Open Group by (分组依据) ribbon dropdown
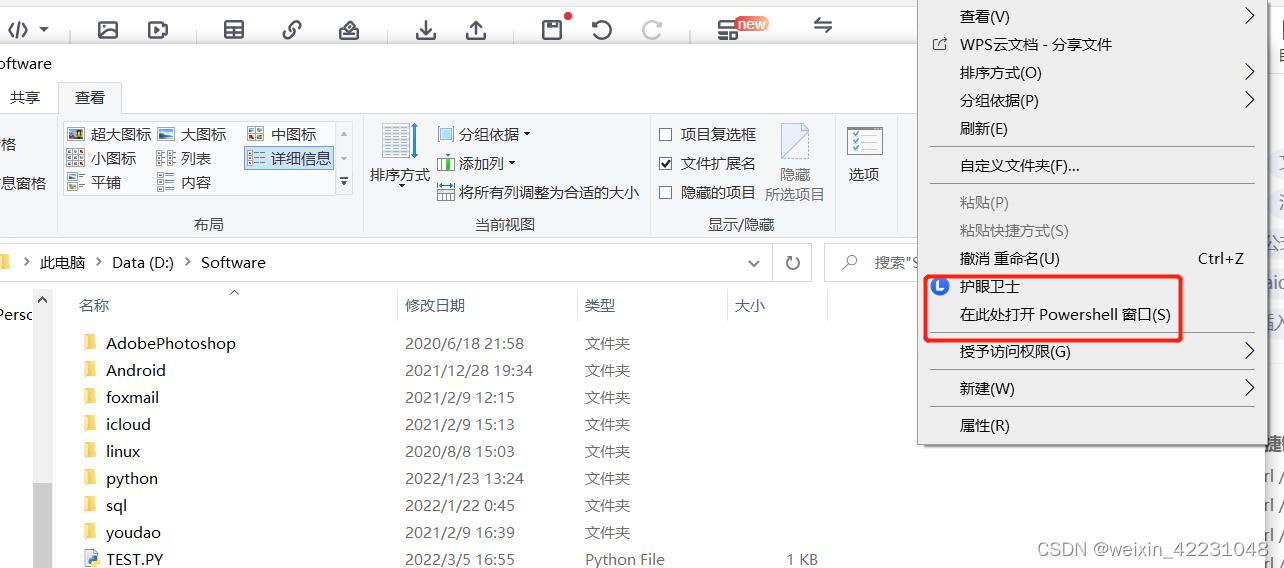The width and height of the screenshot is (1284, 568). tap(484, 134)
